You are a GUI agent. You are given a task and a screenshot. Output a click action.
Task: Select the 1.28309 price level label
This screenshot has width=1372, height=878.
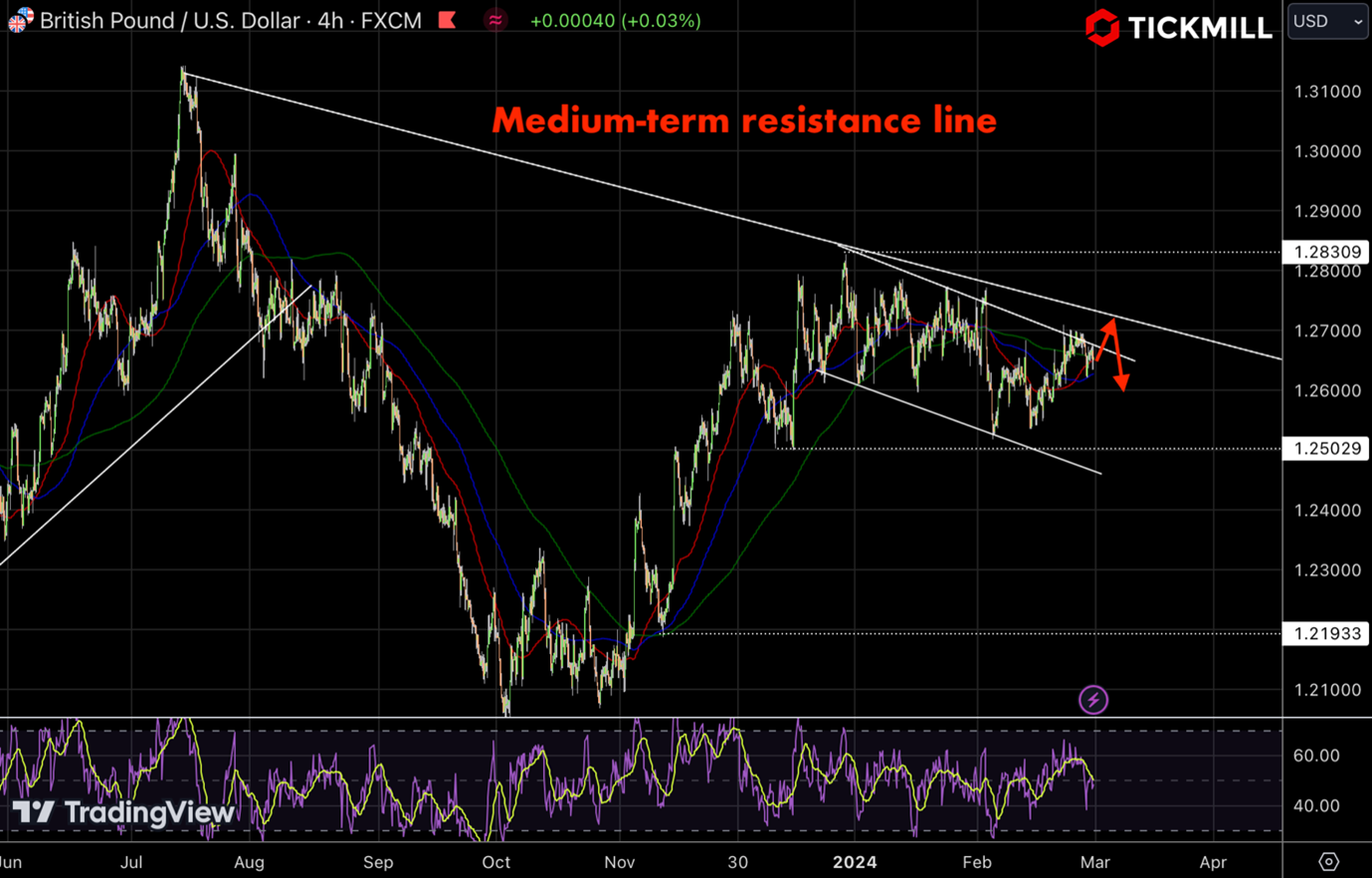(1327, 252)
